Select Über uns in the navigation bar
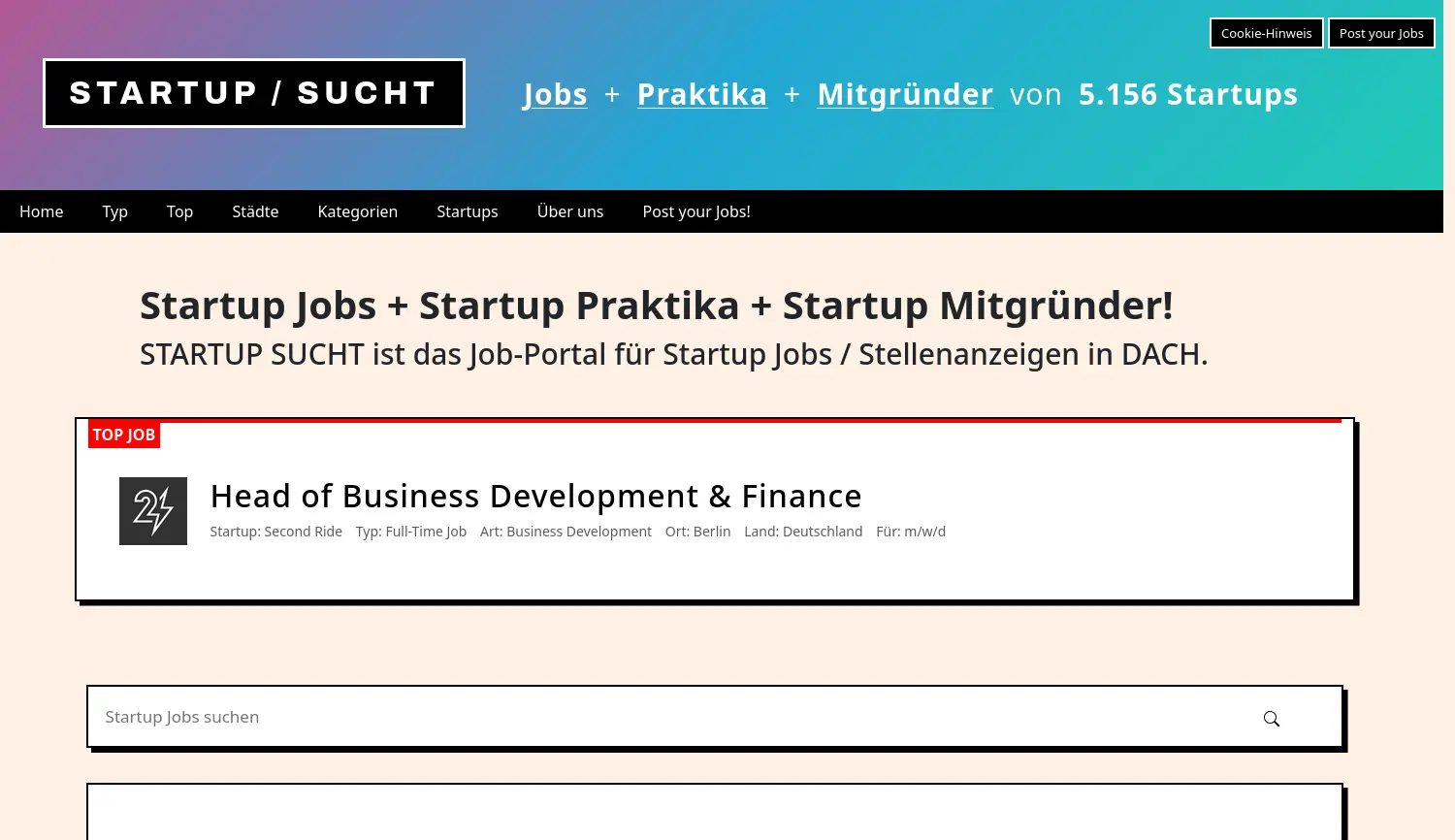This screenshot has height=840, width=1455. coord(569,210)
